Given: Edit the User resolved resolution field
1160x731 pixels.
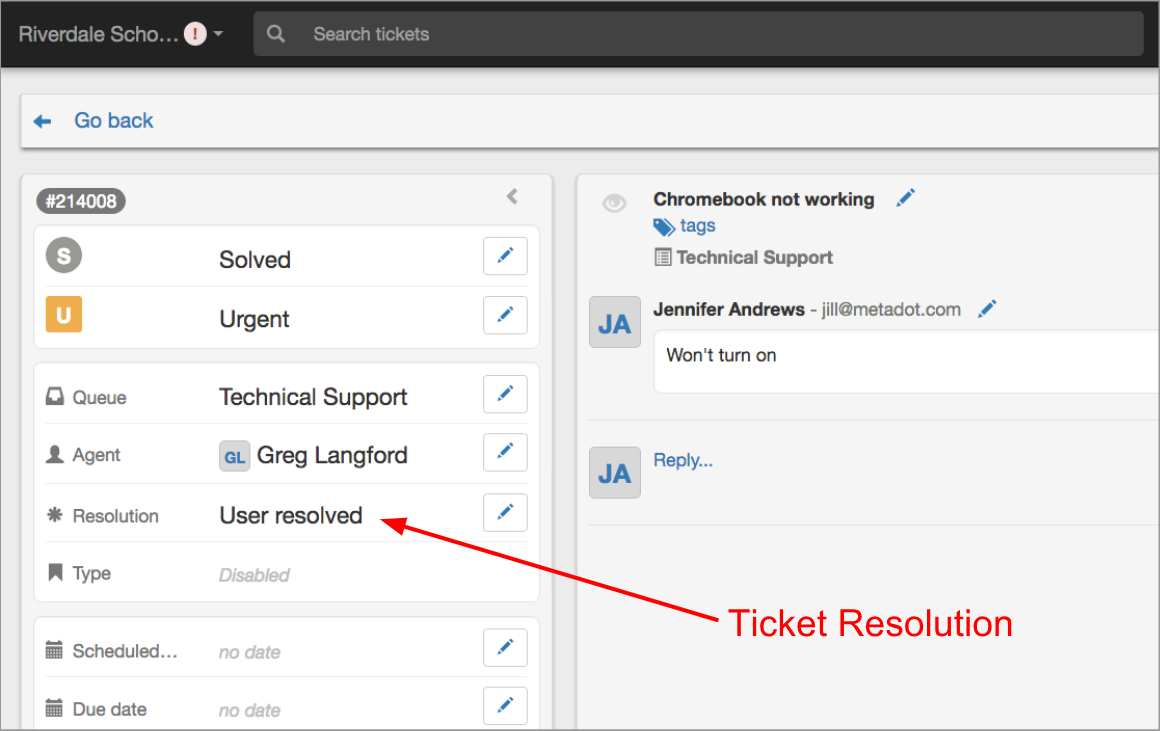Looking at the screenshot, I should [505, 512].
